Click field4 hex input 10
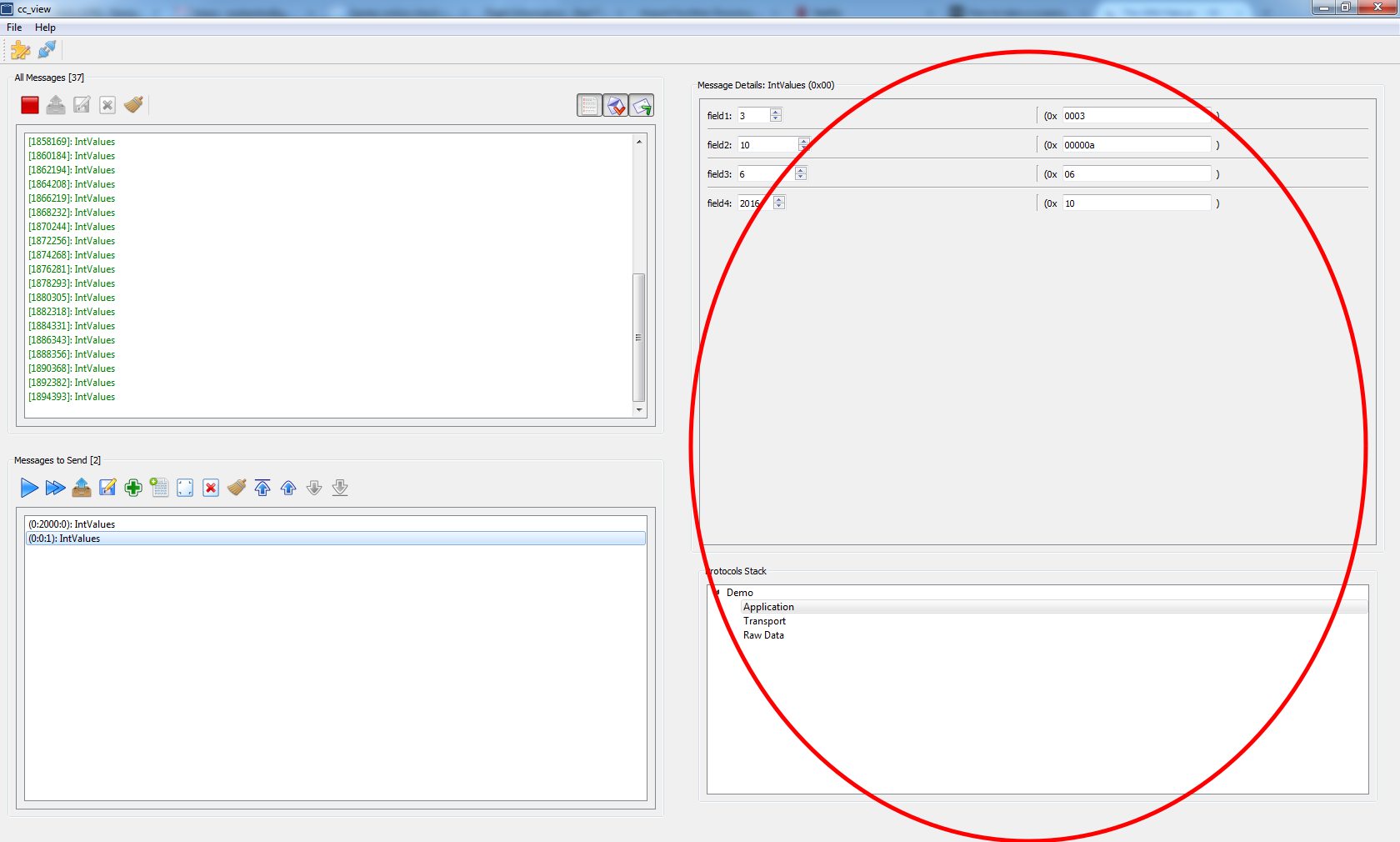The image size is (1400, 842). (1137, 203)
